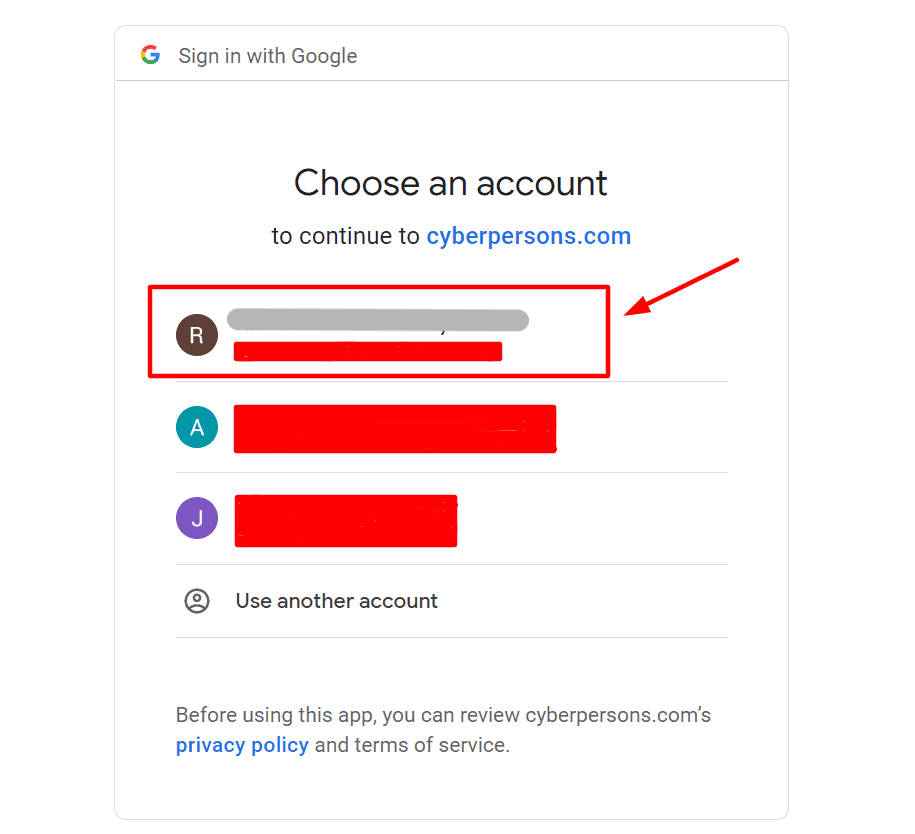Screen dimensions: 915x834
Task: Click the 'and terms of service' text
Action: [x=412, y=745]
